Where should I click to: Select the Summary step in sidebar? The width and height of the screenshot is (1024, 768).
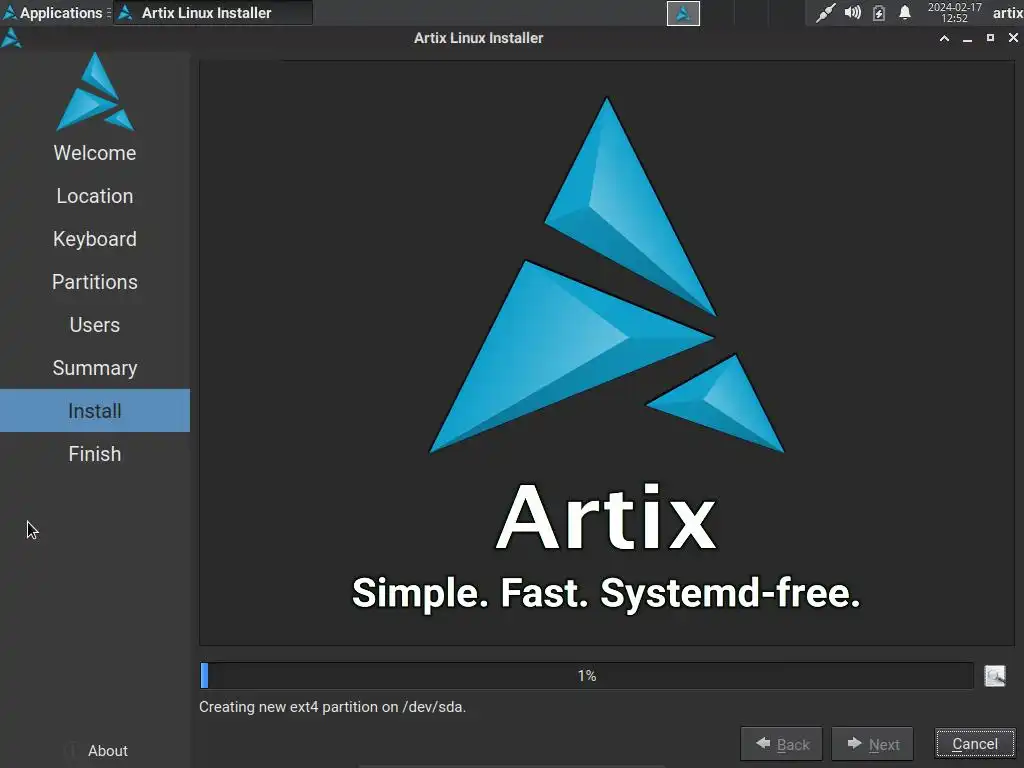[x=95, y=368]
